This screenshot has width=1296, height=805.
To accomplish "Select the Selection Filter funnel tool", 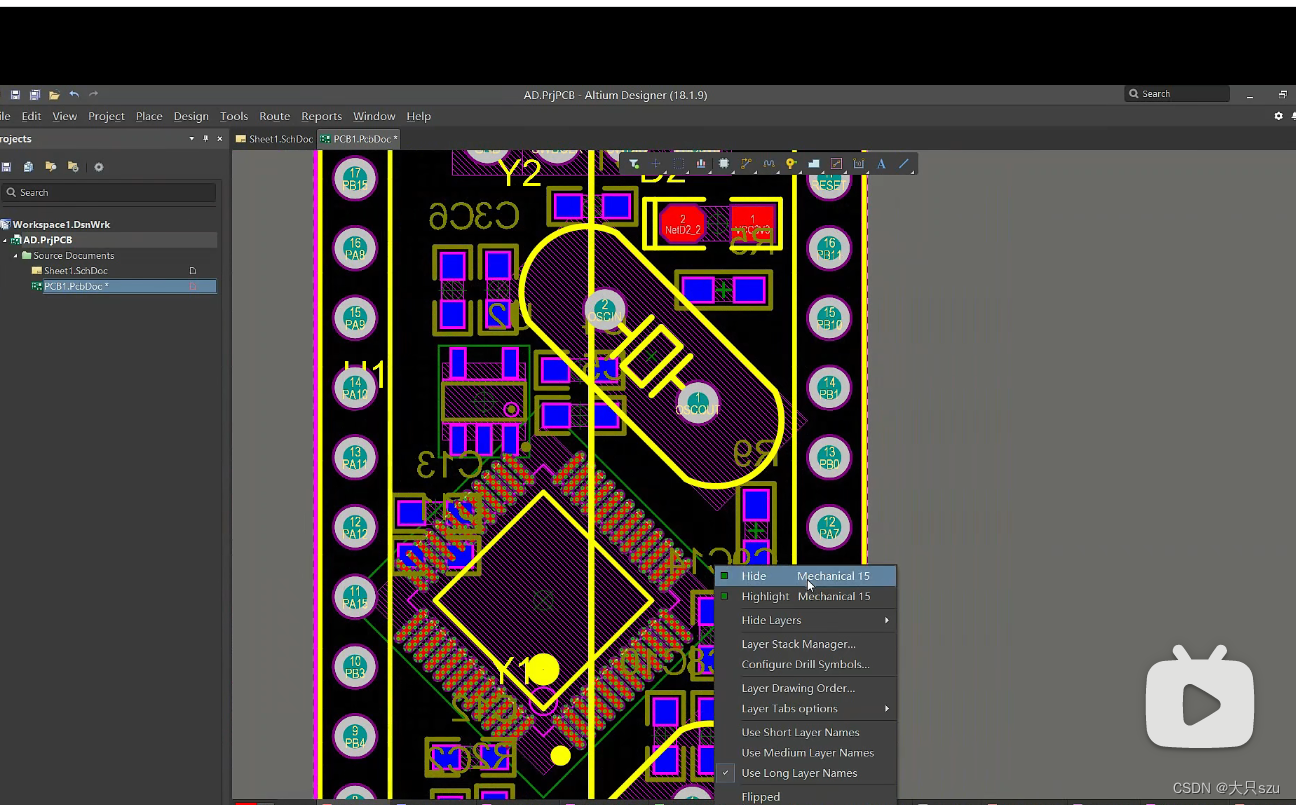I will coord(634,164).
